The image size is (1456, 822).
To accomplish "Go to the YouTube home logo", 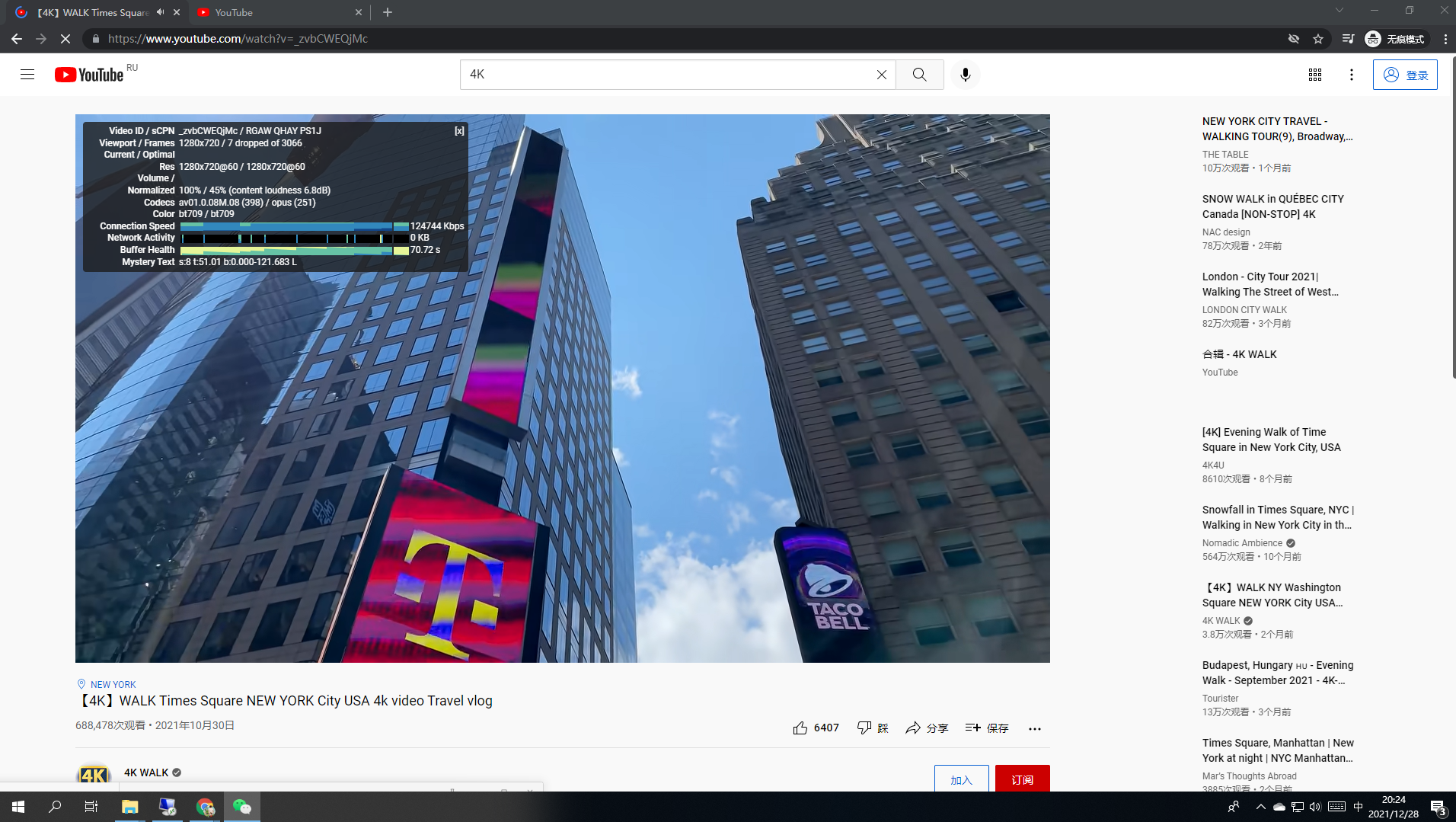I will (89, 75).
